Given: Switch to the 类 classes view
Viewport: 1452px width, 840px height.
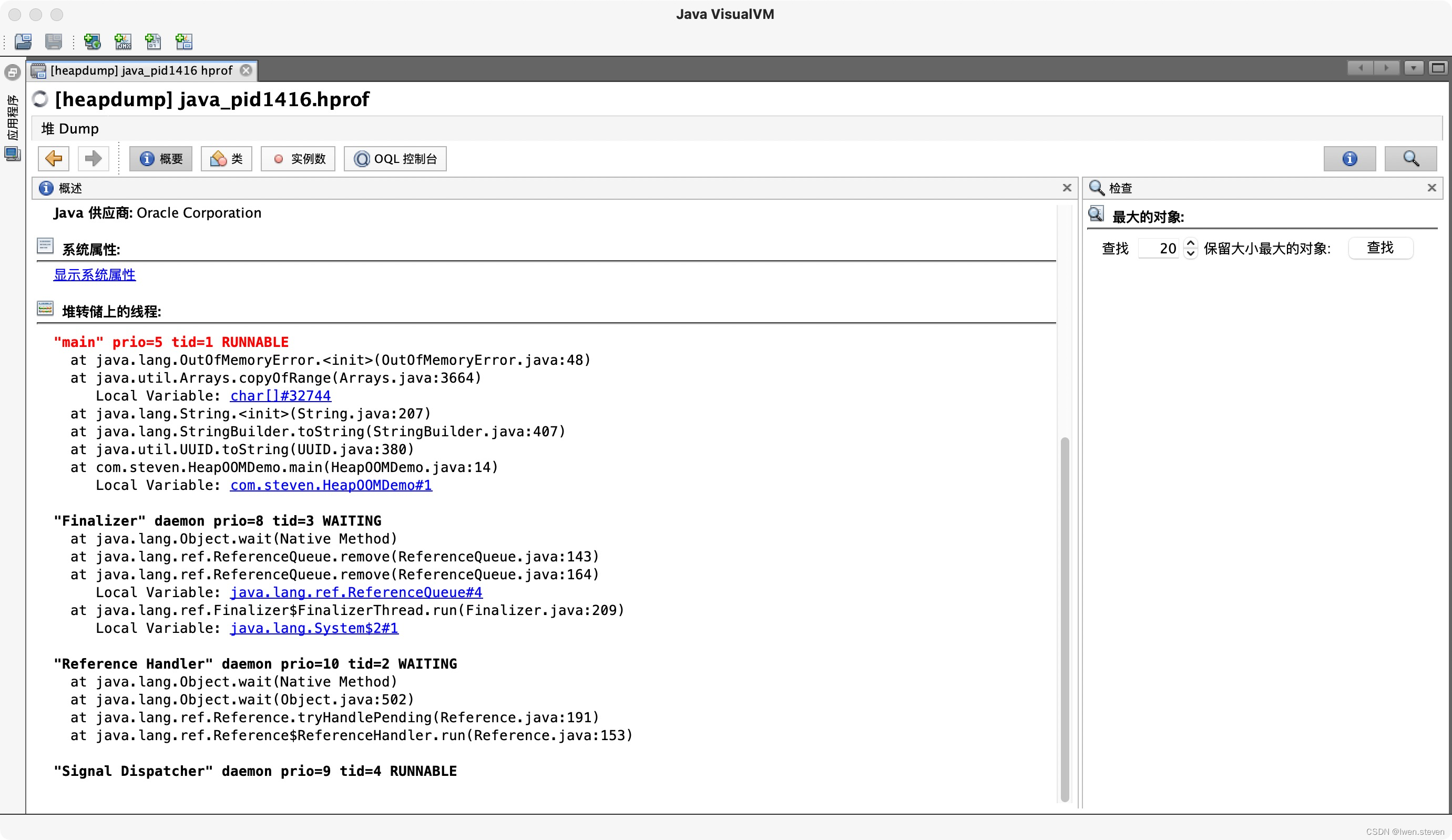Looking at the screenshot, I should [227, 158].
